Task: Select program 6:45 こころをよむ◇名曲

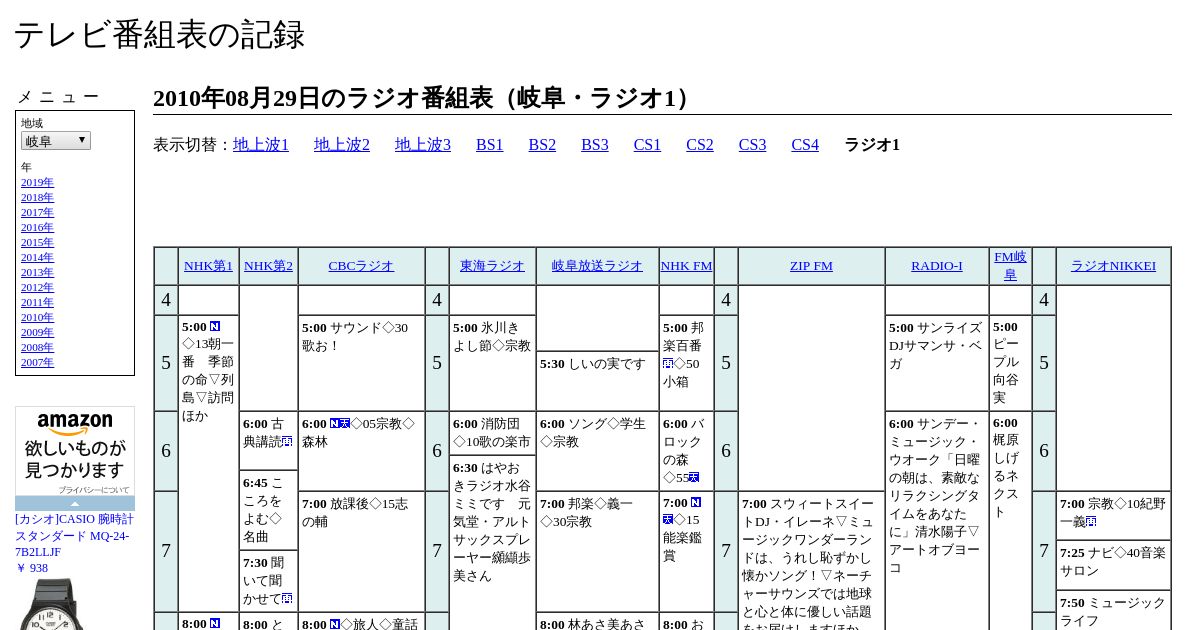Action: tap(268, 510)
